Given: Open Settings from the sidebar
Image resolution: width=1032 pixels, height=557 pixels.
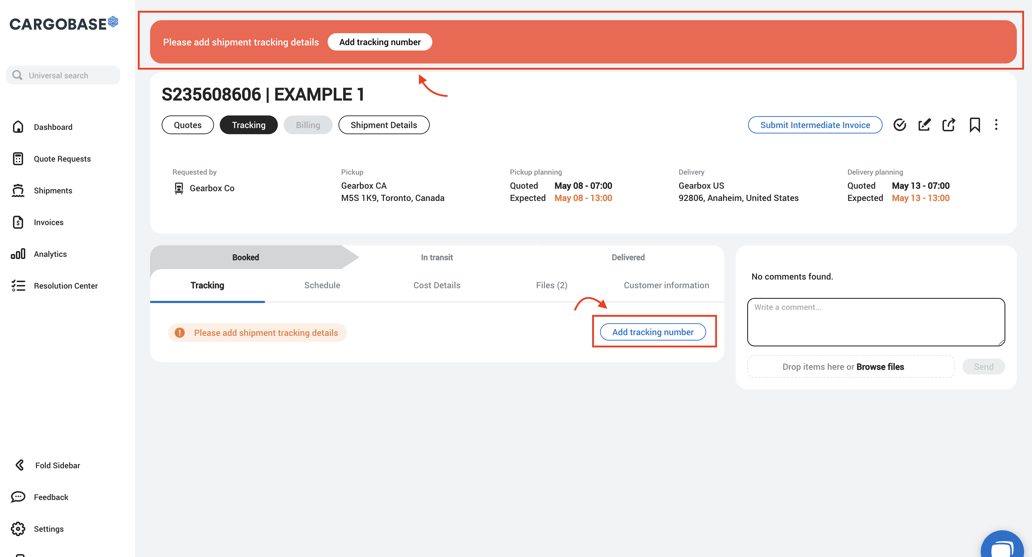Looking at the screenshot, I should point(48,529).
